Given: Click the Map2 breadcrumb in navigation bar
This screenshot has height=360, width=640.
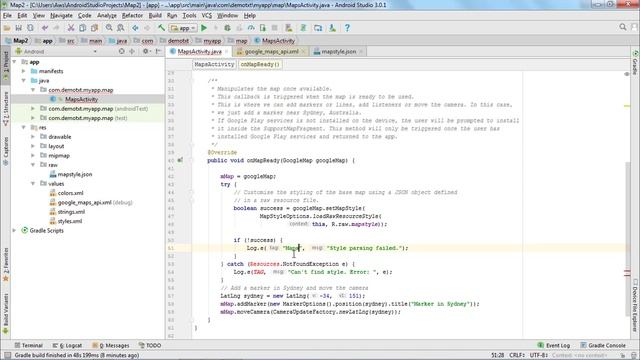Looking at the screenshot, I should [x=17, y=41].
